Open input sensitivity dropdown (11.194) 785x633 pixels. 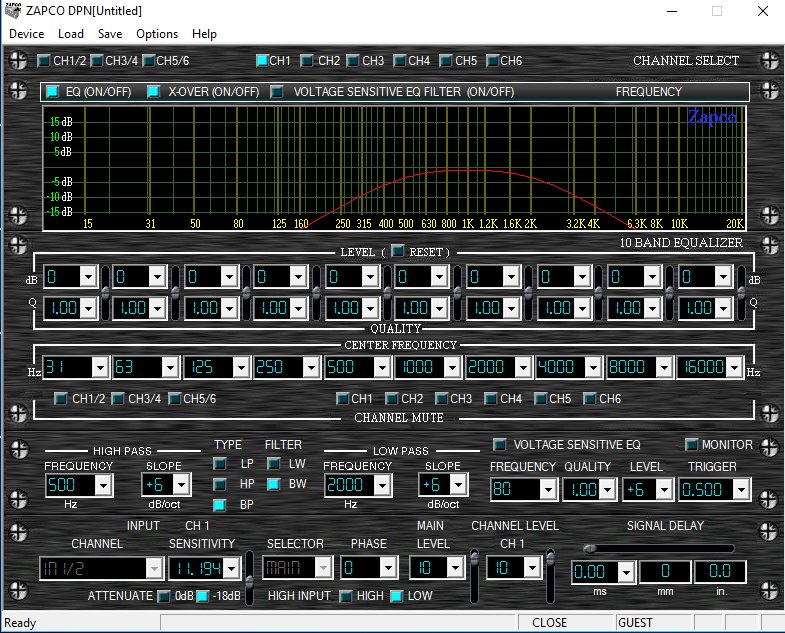click(231, 568)
